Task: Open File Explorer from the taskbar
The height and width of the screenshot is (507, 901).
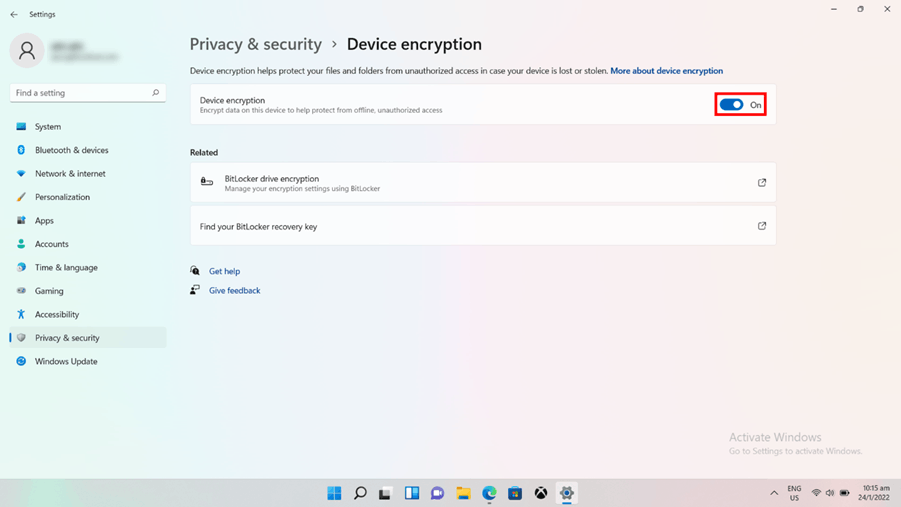Action: coord(463,493)
